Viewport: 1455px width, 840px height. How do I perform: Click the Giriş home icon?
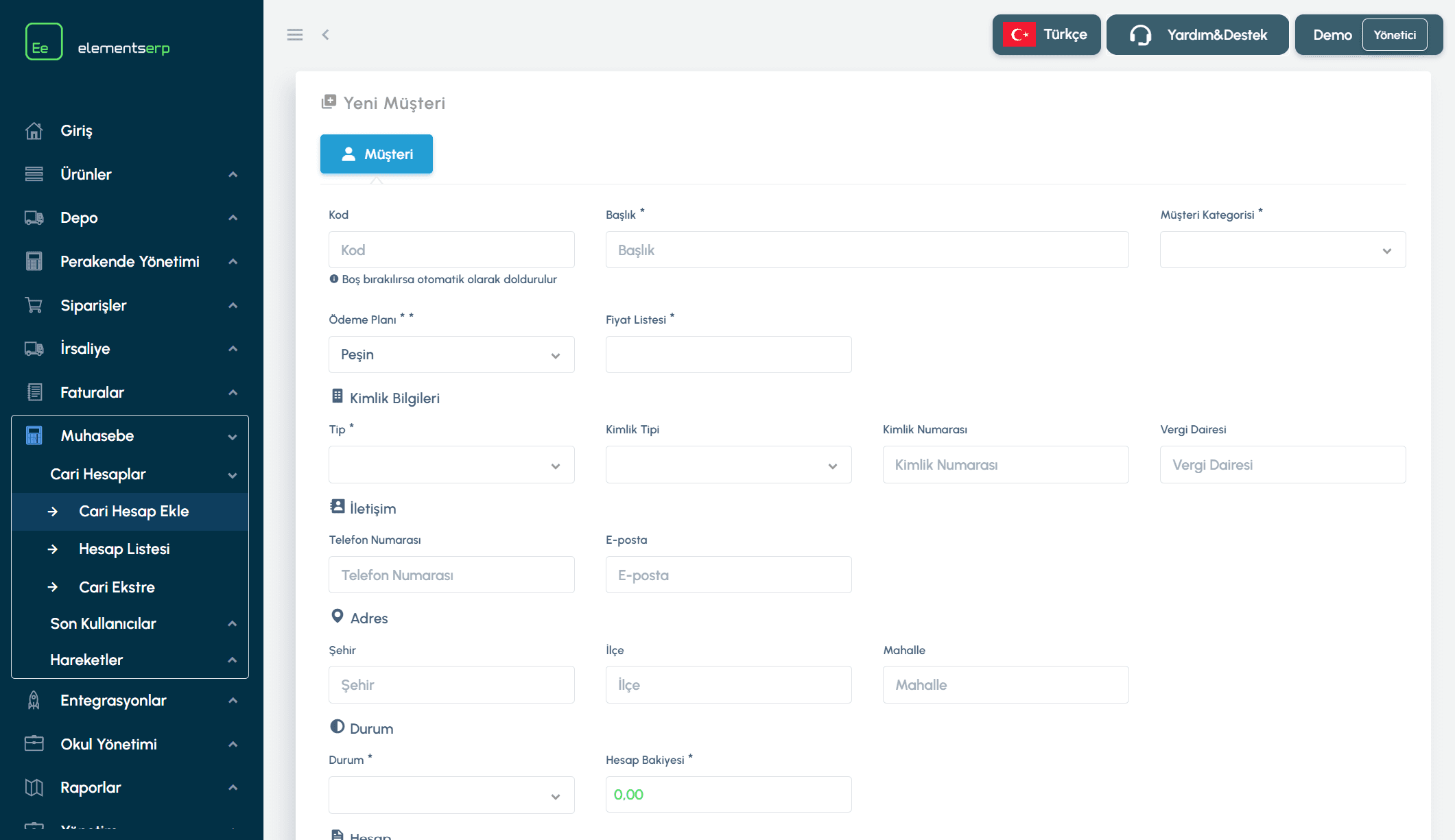click(x=34, y=130)
